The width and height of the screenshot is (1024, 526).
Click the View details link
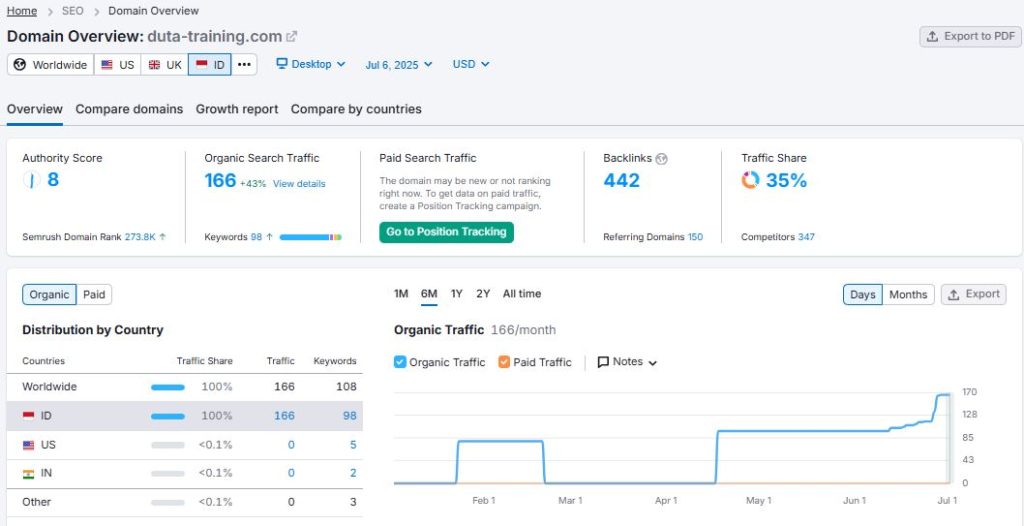tap(299, 184)
